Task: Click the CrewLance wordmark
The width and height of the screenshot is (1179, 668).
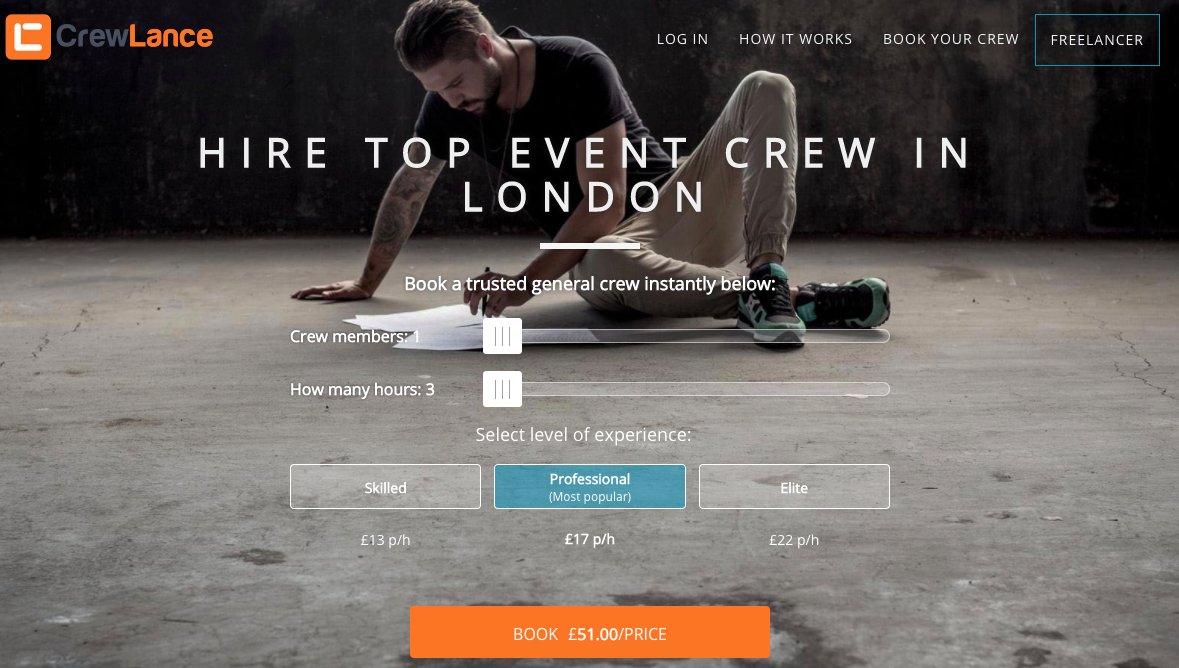Action: [x=135, y=36]
